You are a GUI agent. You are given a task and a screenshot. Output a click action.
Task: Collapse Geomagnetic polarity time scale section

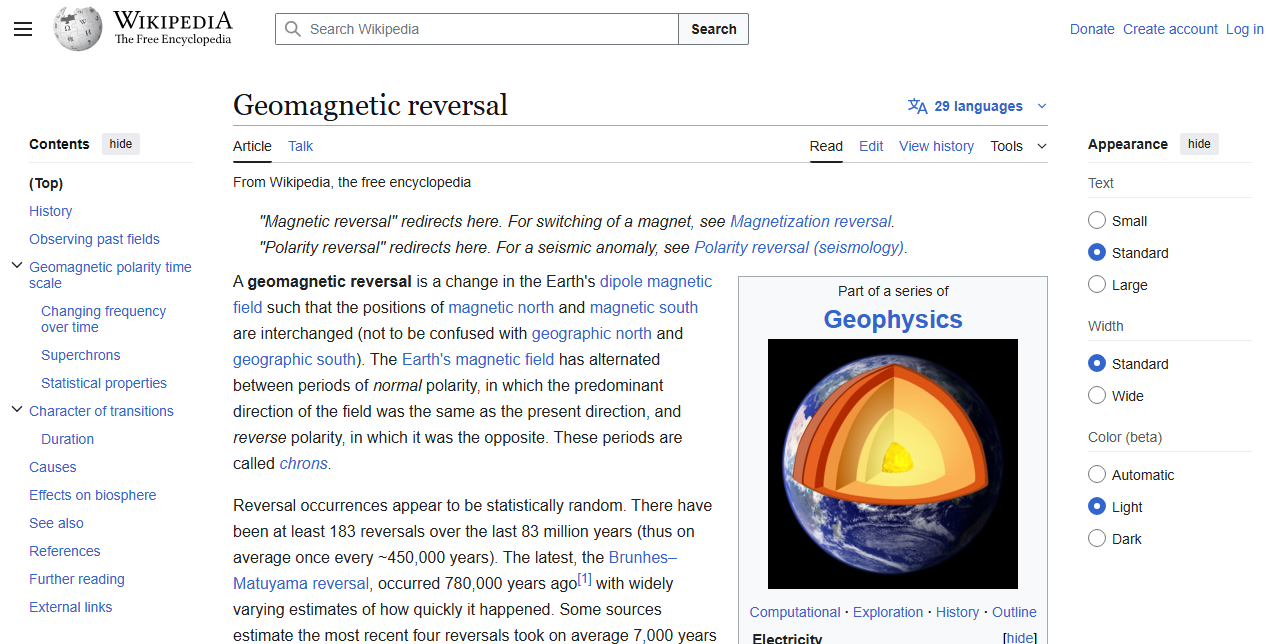pos(17,266)
